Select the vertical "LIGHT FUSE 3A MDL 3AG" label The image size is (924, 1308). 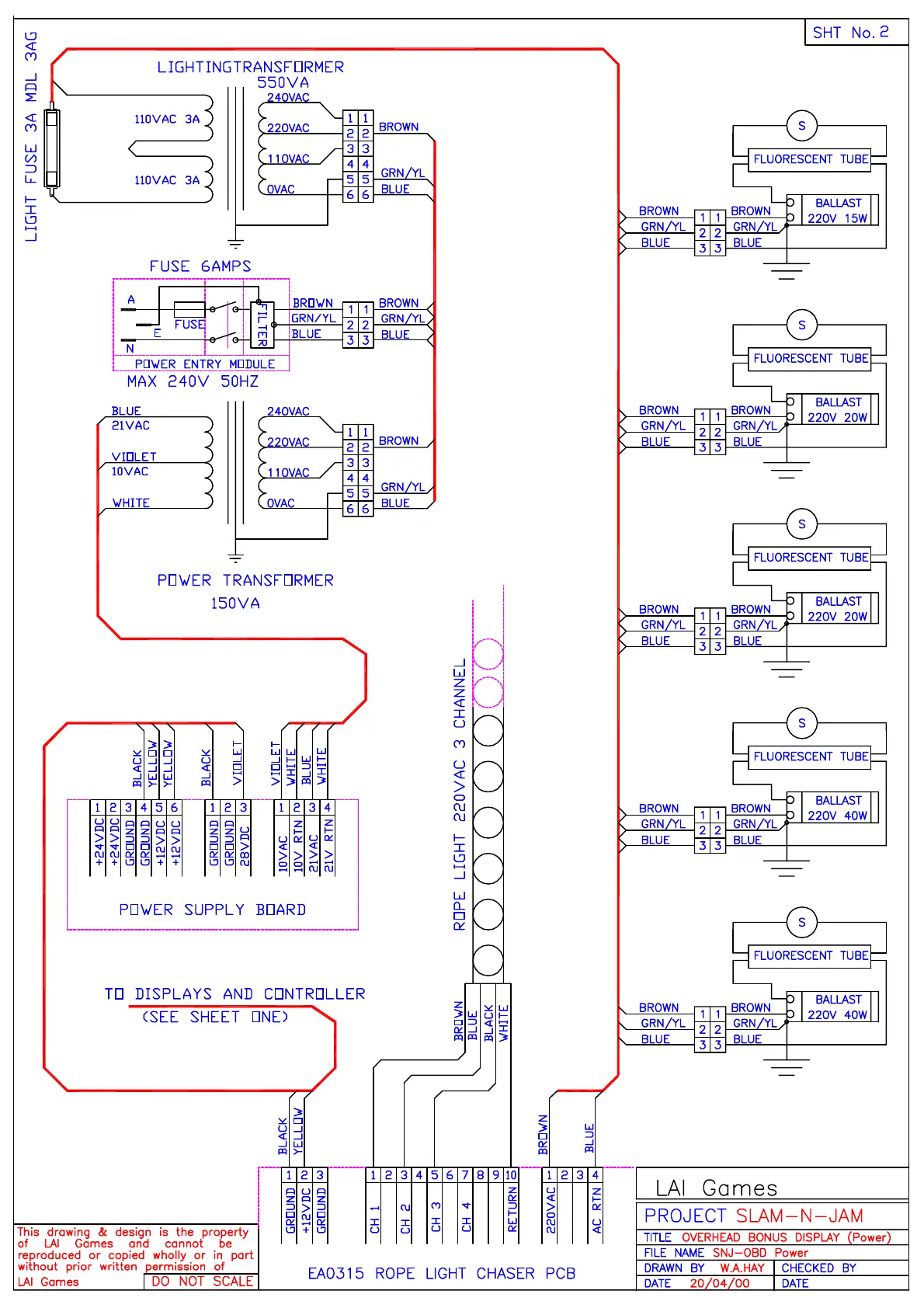pos(31,137)
